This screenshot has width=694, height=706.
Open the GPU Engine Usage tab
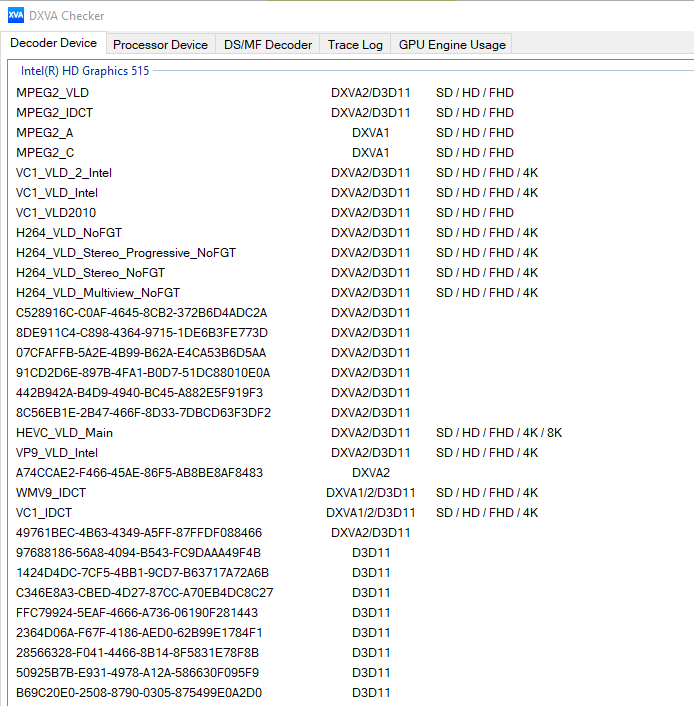coord(452,44)
